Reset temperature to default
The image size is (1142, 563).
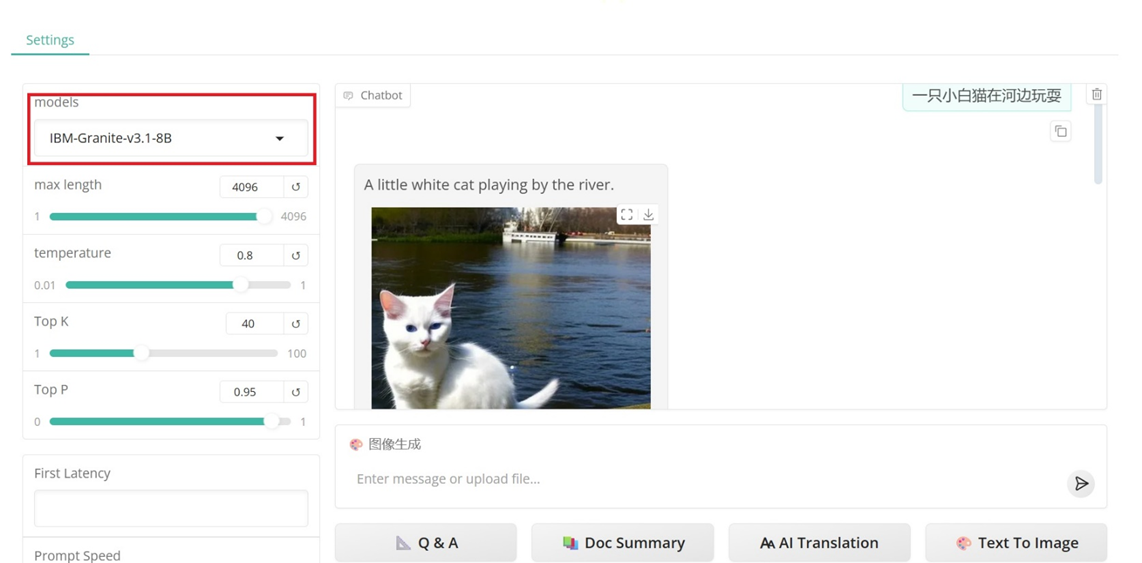coord(296,256)
